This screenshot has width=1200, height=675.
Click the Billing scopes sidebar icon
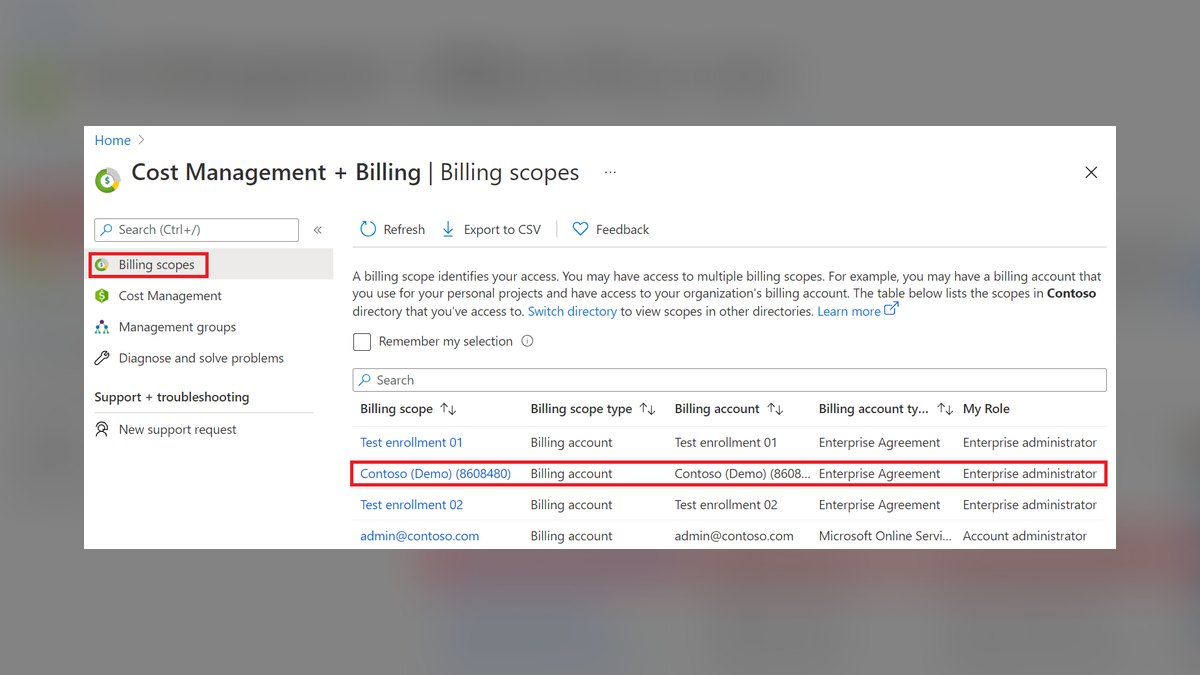click(x=101, y=265)
